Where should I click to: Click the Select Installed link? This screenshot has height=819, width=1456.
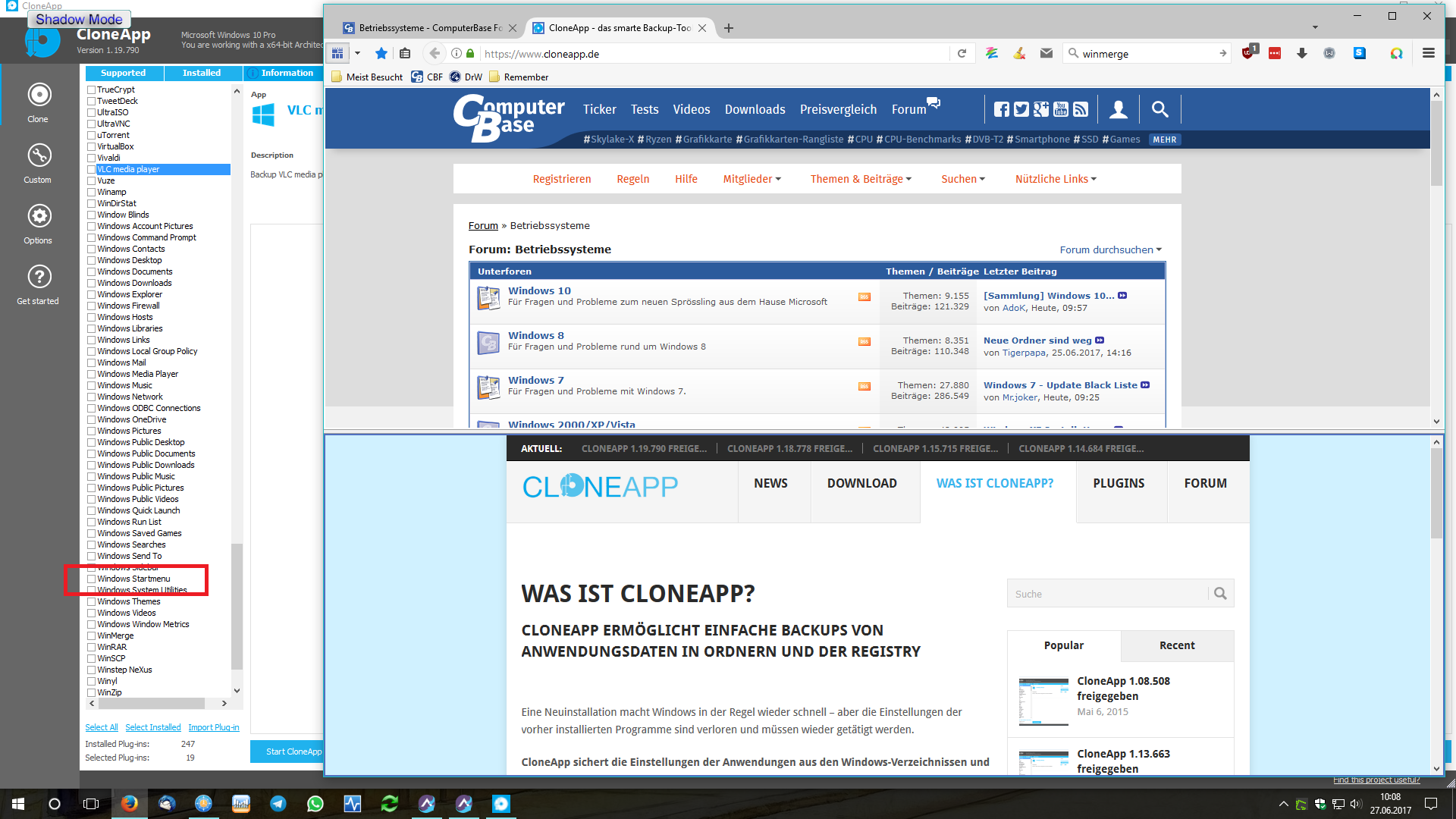pyautogui.click(x=153, y=727)
